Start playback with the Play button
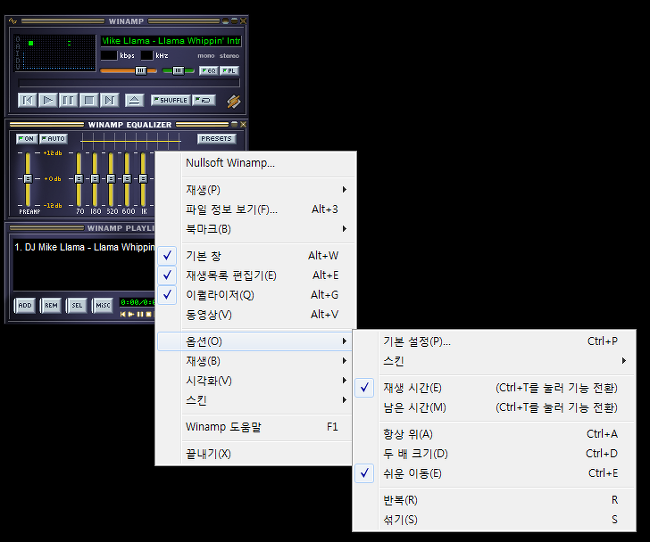Screen dimensions: 650x542 [x=48, y=100]
